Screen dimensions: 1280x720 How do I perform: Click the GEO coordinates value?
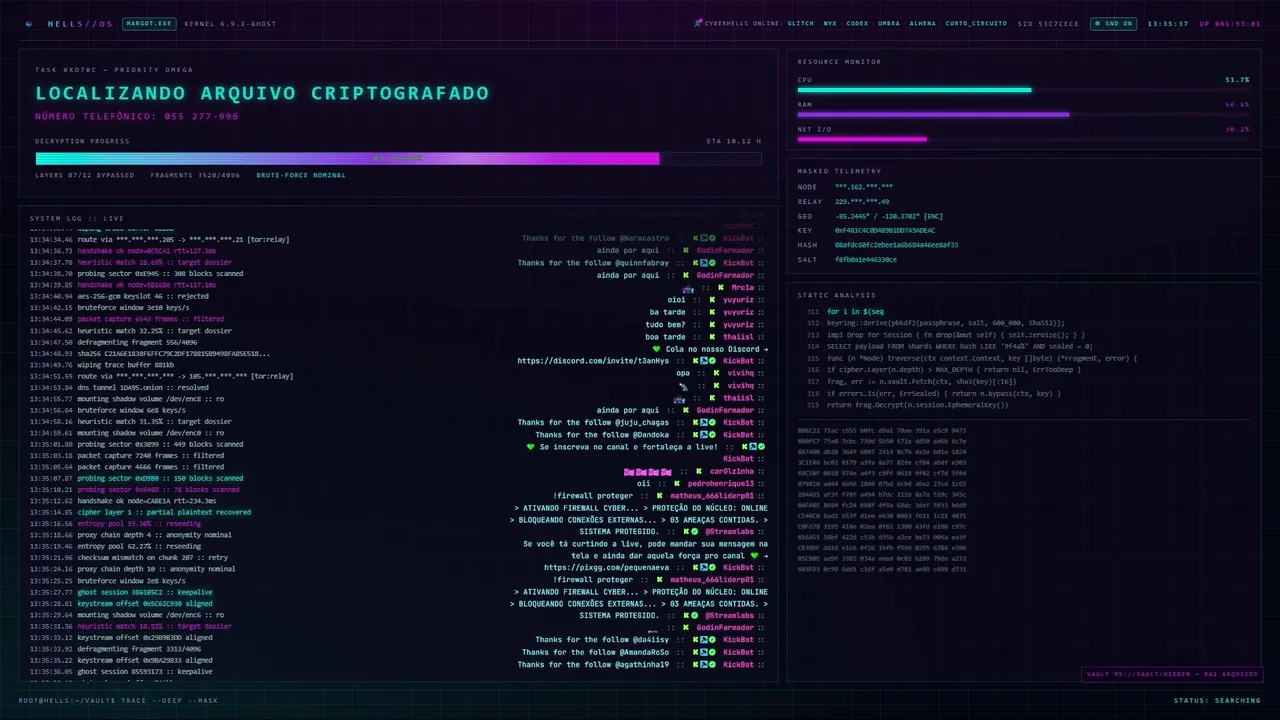pyautogui.click(x=889, y=216)
